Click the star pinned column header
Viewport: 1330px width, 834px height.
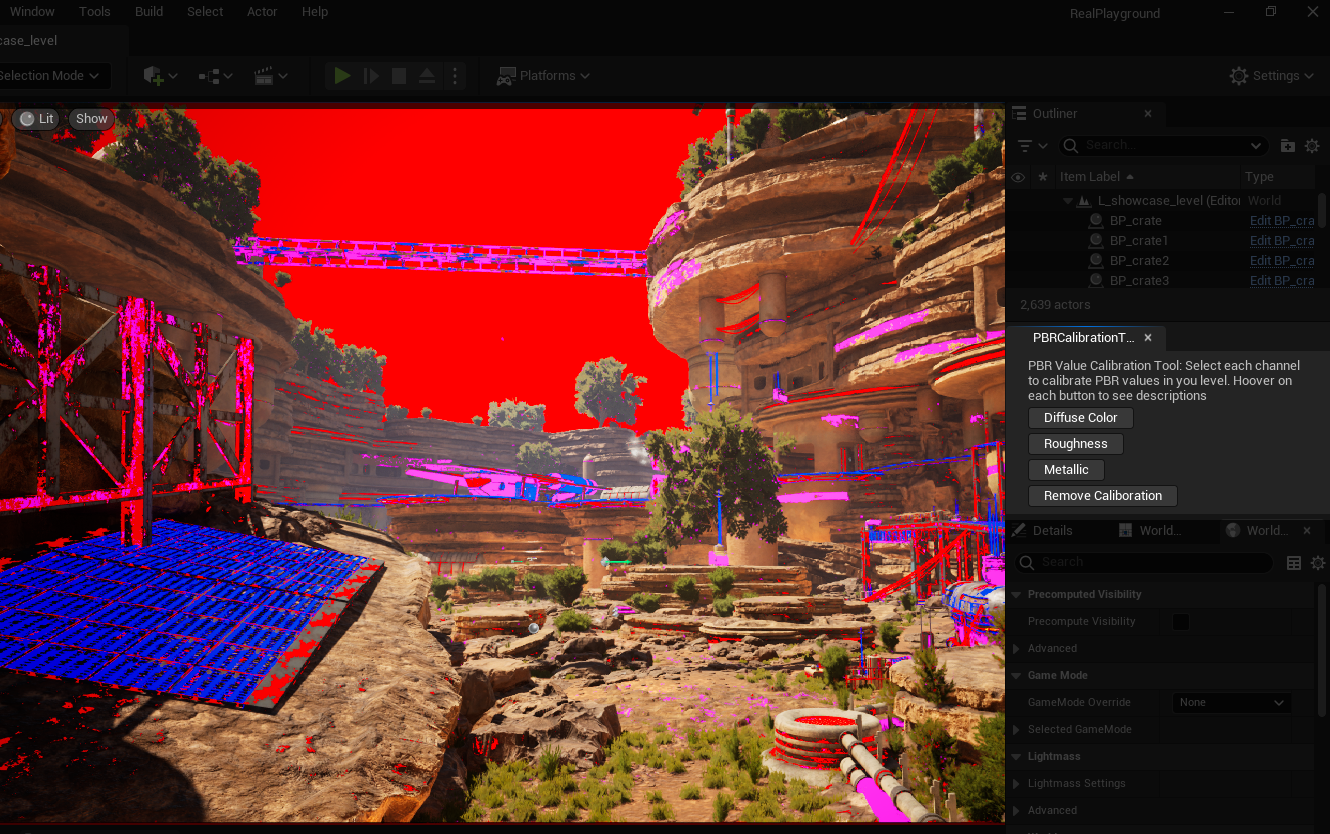pos(1043,177)
